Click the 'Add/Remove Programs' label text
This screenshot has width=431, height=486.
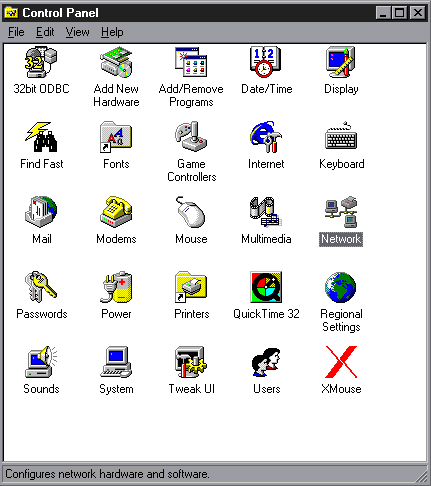[x=191, y=95]
